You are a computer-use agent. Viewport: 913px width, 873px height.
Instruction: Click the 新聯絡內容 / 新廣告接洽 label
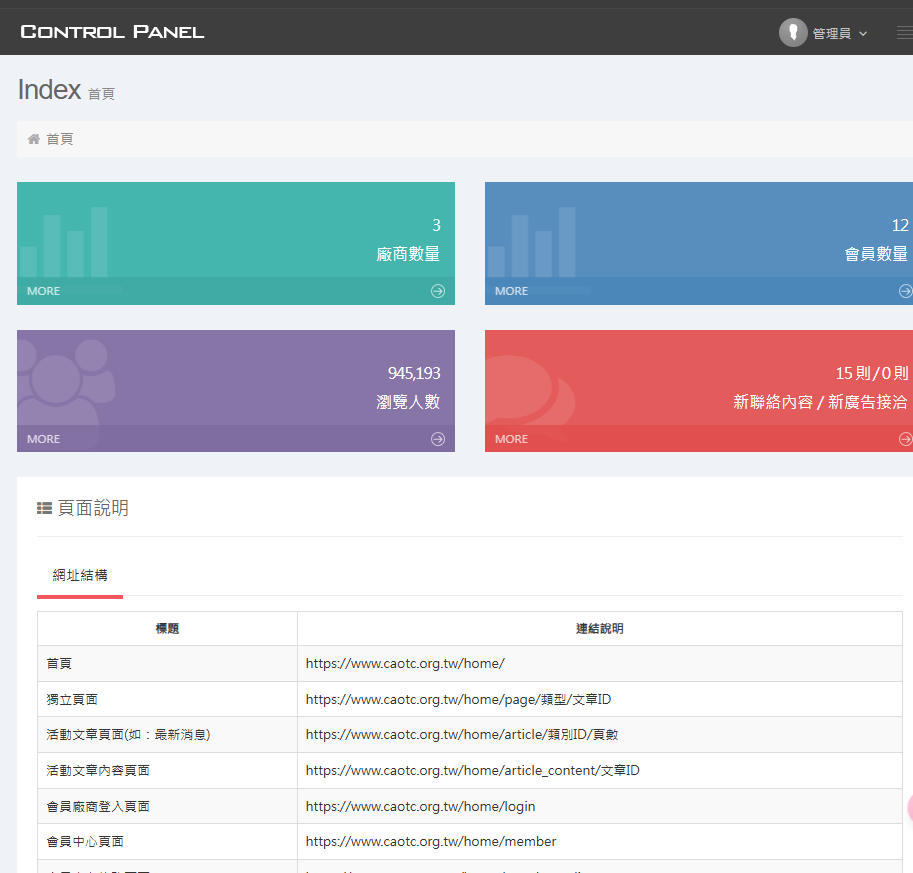(820, 402)
